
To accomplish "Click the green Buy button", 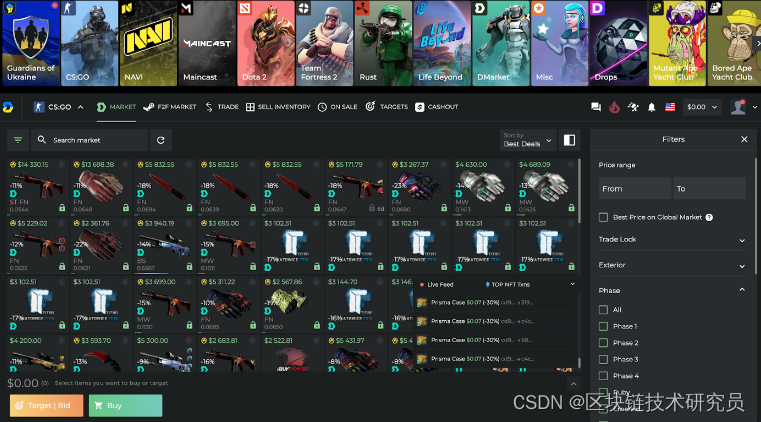I will coord(125,406).
